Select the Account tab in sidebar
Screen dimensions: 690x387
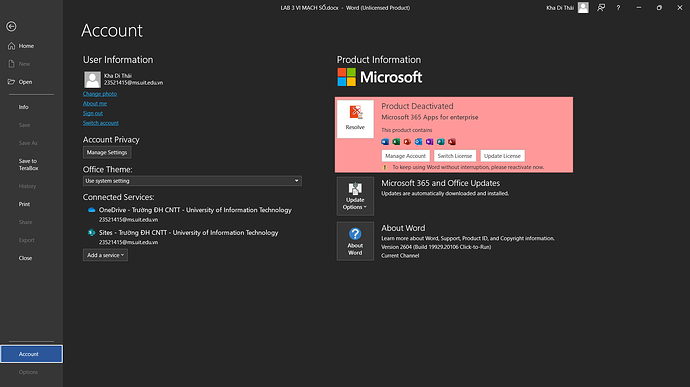click(31, 354)
